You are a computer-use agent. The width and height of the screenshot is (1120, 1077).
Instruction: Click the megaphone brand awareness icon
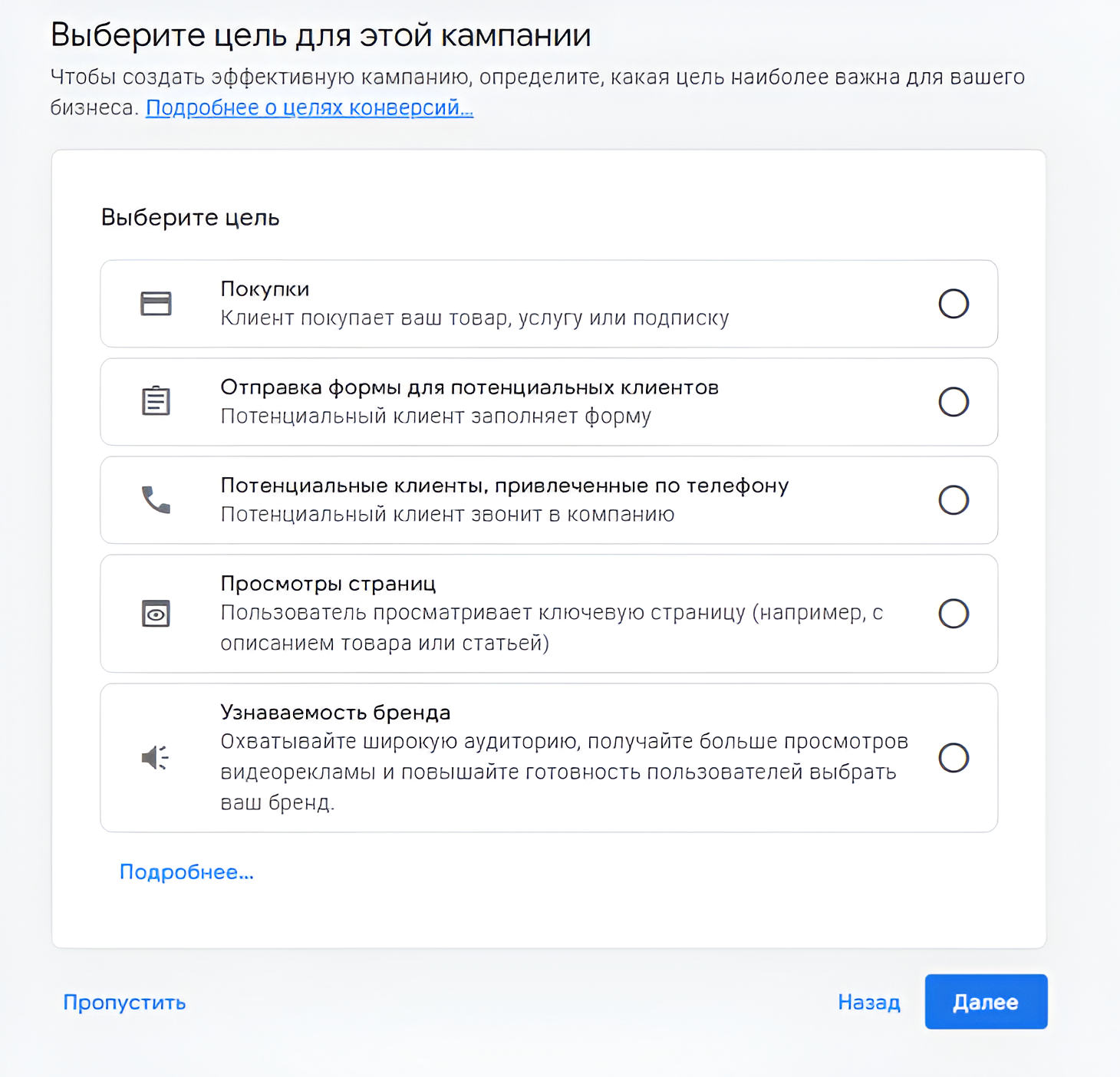click(x=156, y=757)
